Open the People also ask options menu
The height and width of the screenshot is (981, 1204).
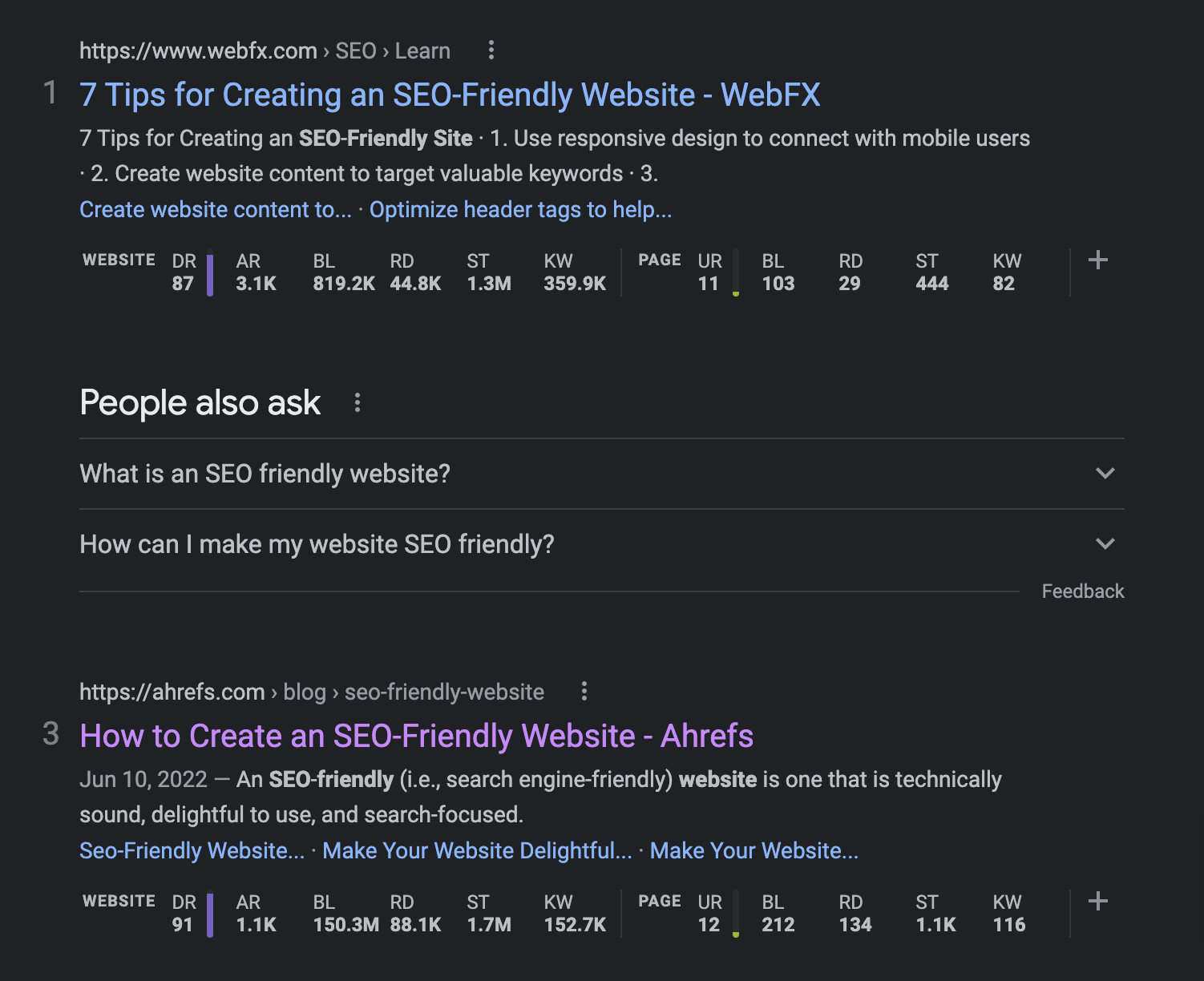[x=358, y=402]
